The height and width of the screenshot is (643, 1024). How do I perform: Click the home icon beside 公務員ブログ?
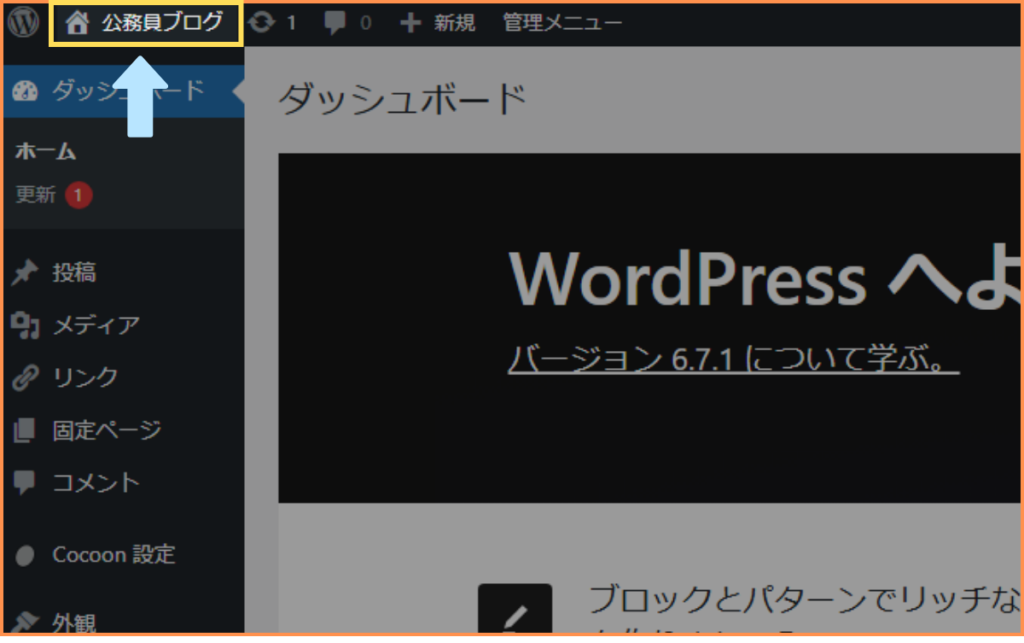click(x=77, y=23)
